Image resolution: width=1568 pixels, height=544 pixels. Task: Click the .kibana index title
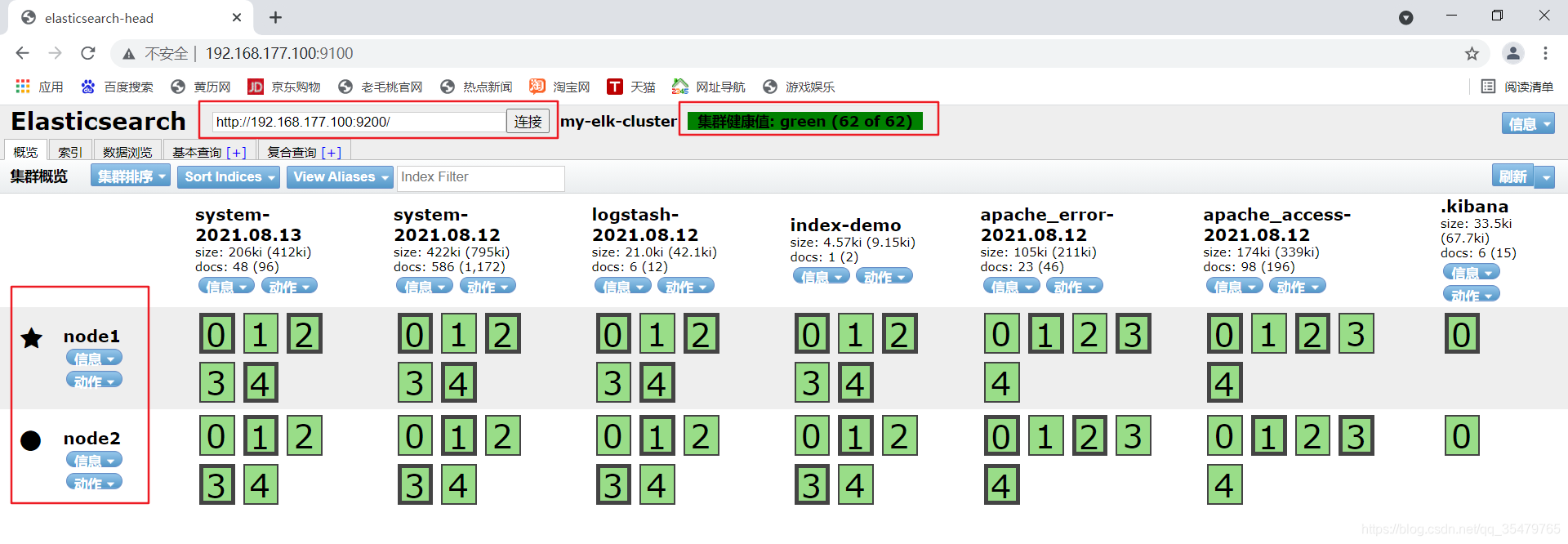(x=1474, y=207)
